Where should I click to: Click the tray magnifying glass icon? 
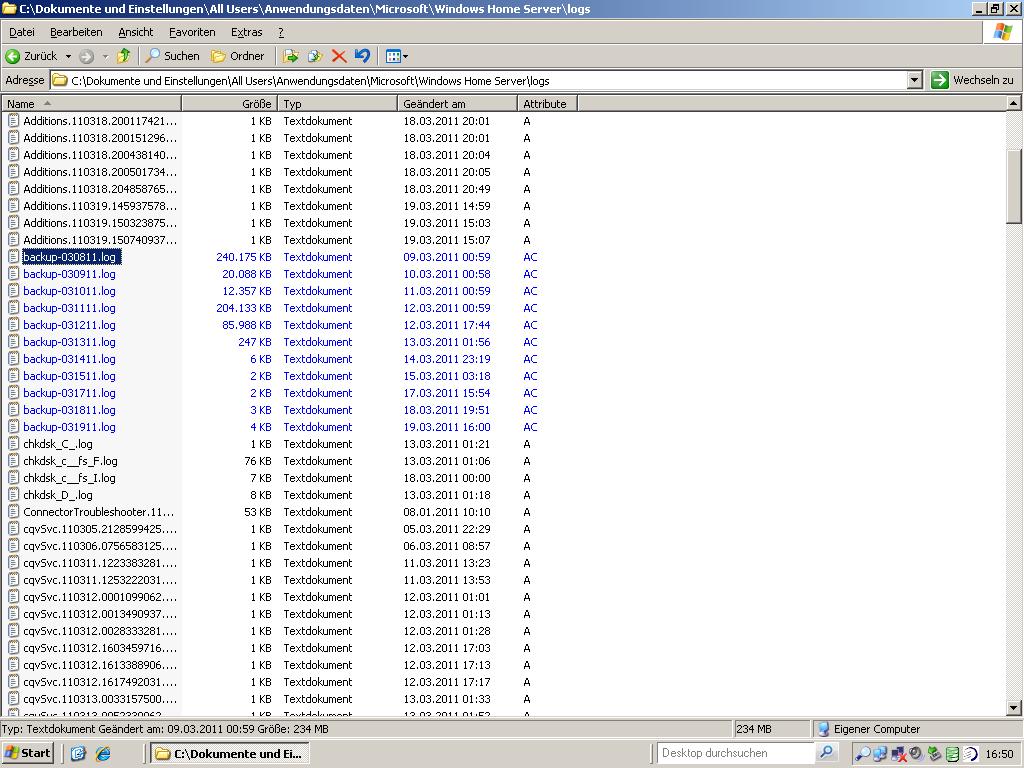(863, 754)
